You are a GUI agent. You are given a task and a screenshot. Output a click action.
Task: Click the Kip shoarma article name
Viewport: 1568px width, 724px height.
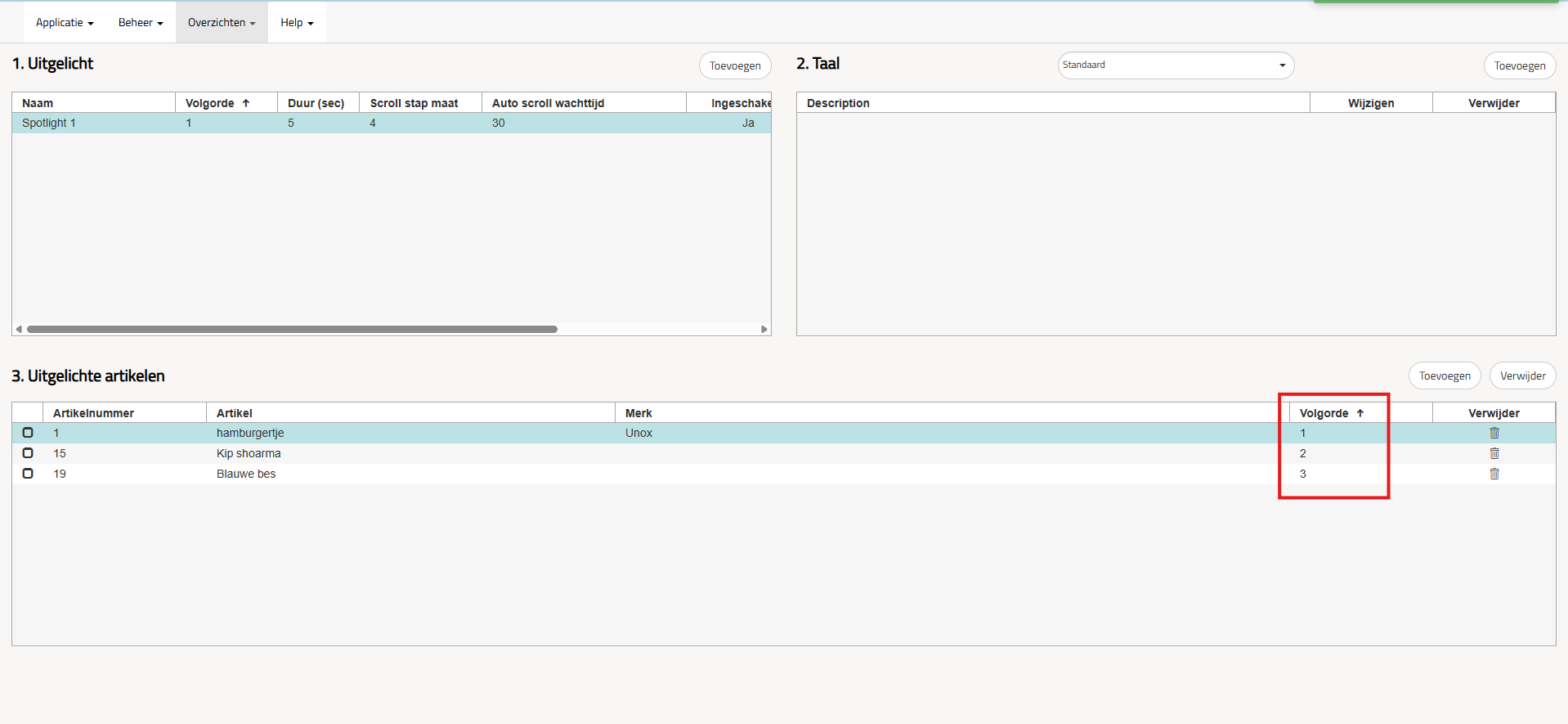pos(249,453)
